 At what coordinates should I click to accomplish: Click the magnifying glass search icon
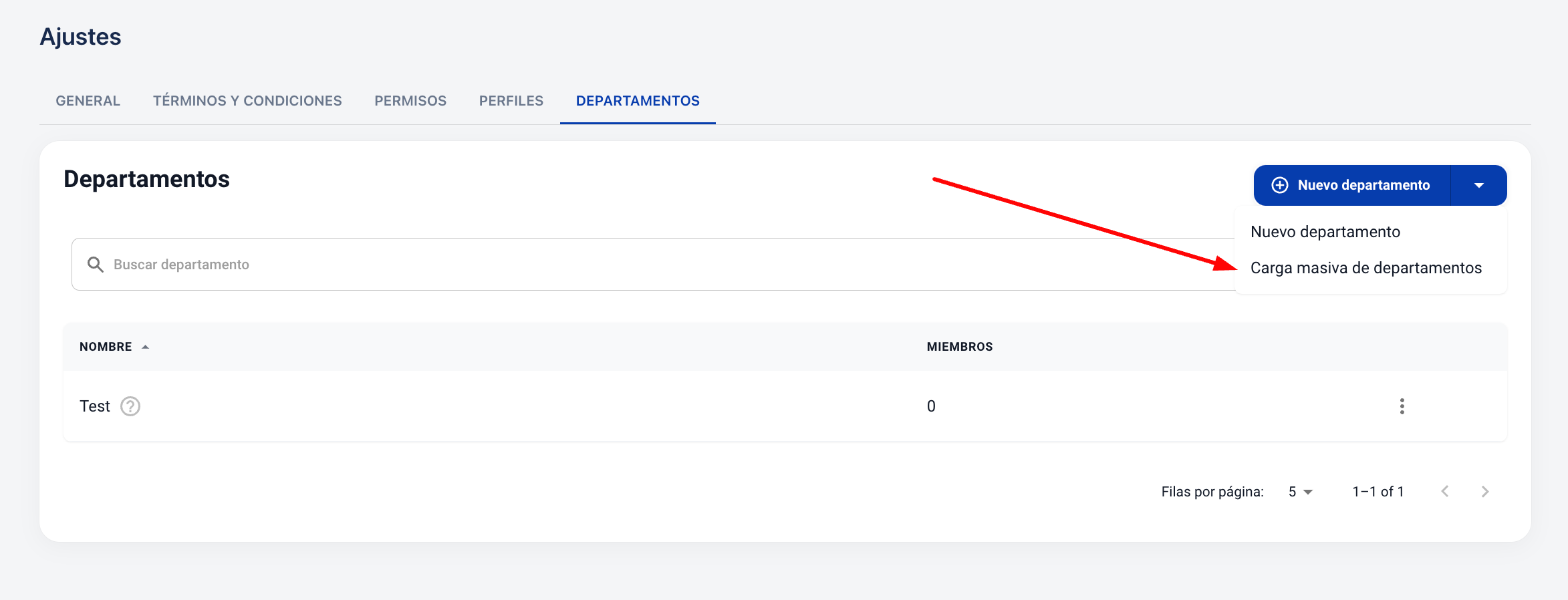click(96, 265)
